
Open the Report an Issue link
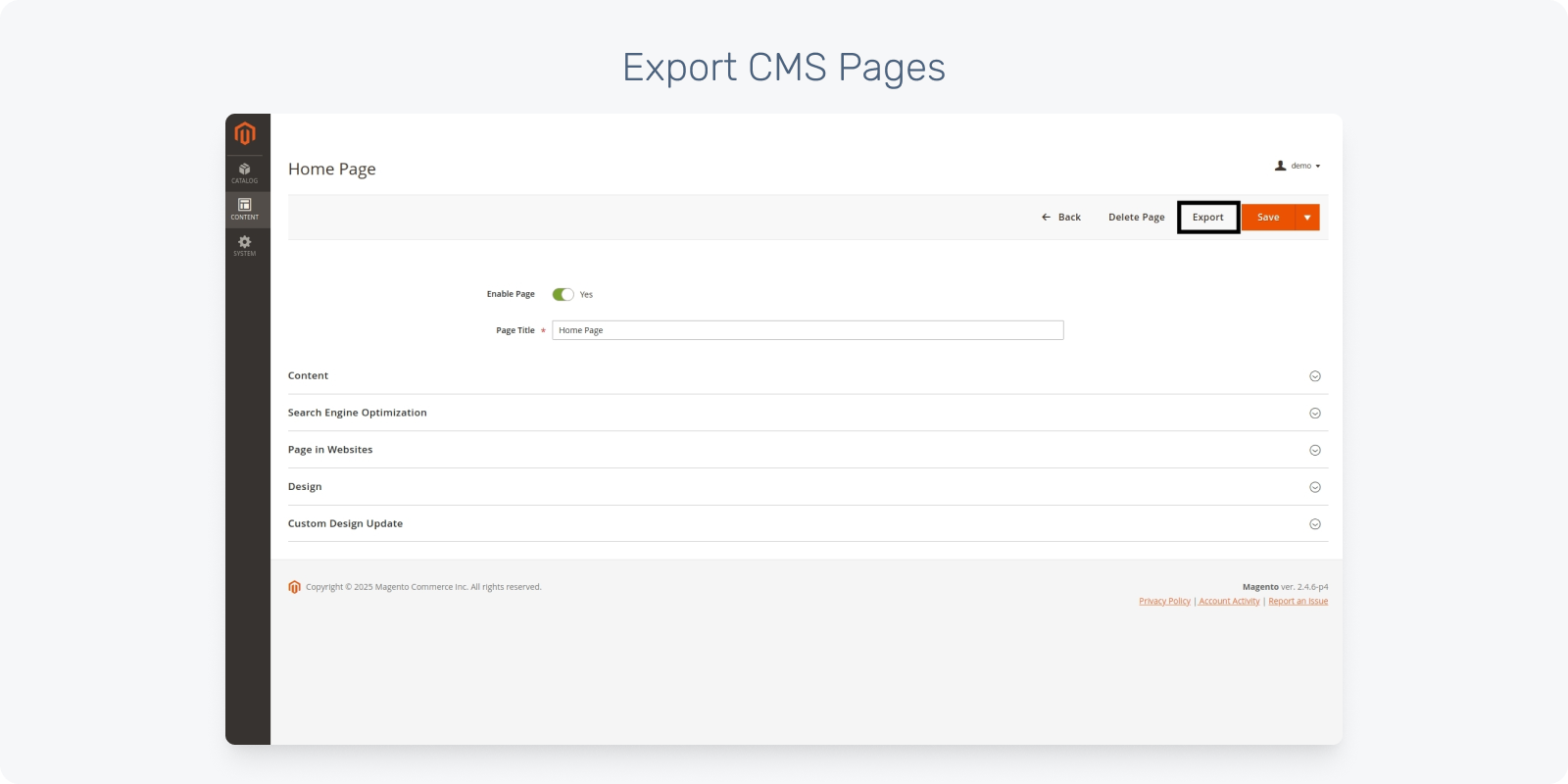tap(1298, 602)
